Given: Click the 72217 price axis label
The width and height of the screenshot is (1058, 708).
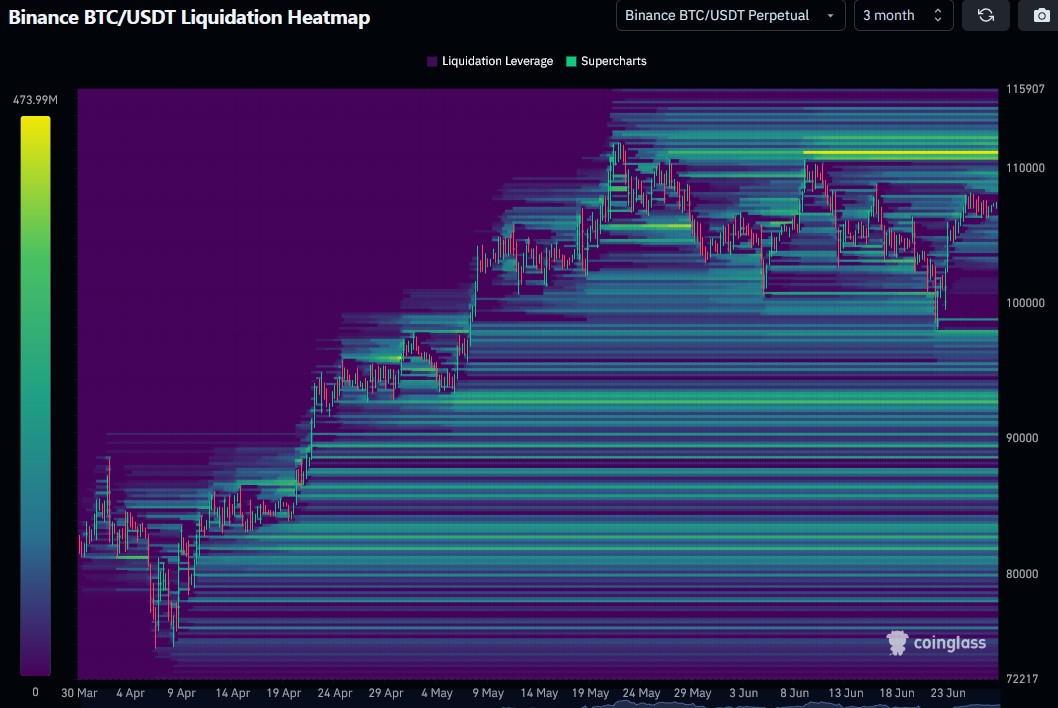Looking at the screenshot, I should (x=1022, y=679).
